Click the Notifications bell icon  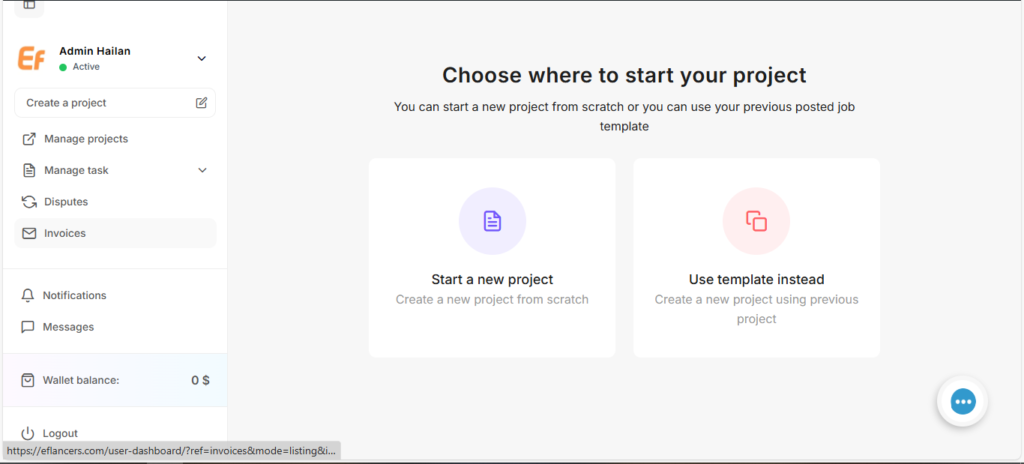[28, 296]
